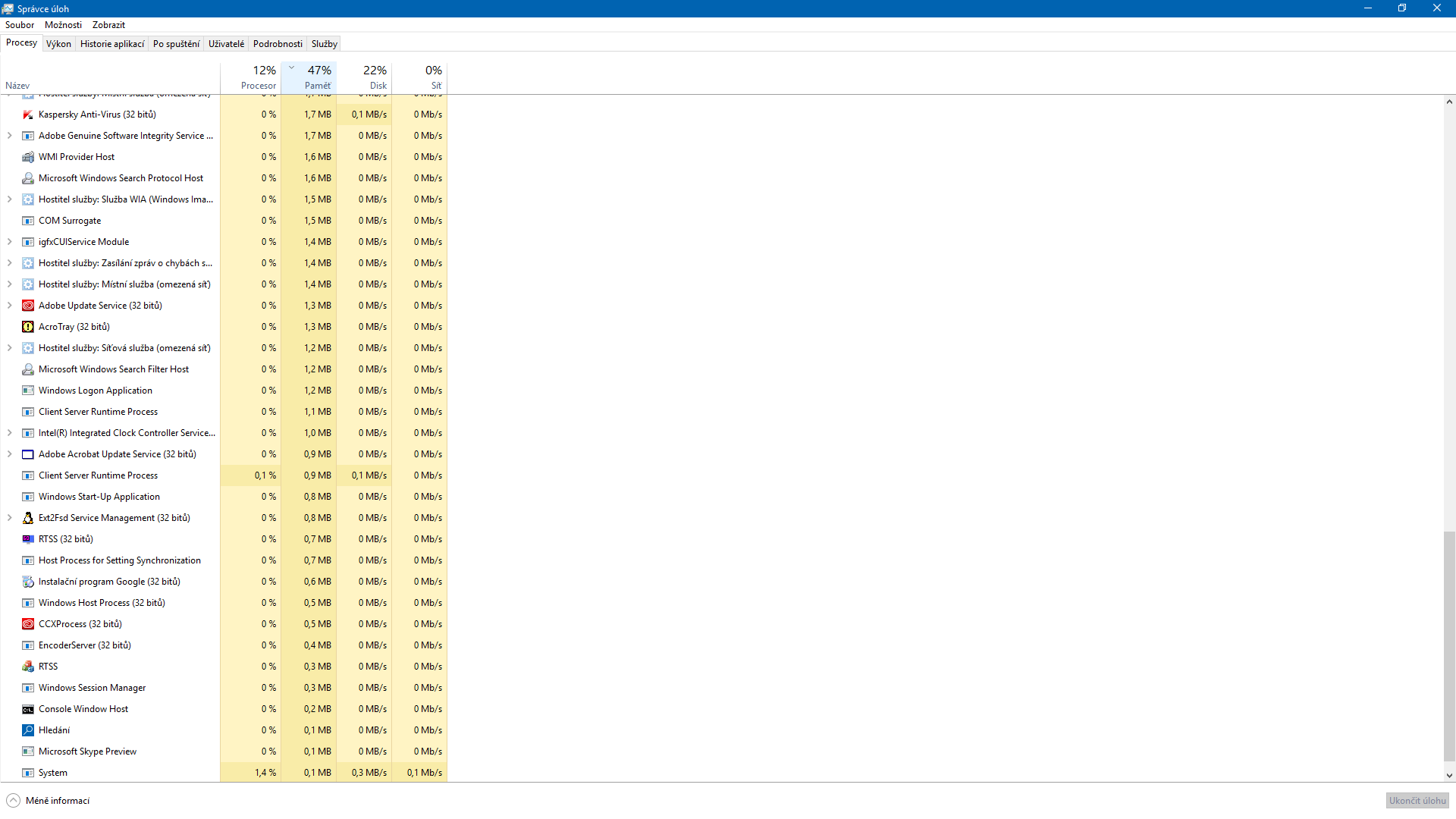The width and height of the screenshot is (1456, 819).
Task: Click the Instalační program Google icon
Action: (28, 582)
